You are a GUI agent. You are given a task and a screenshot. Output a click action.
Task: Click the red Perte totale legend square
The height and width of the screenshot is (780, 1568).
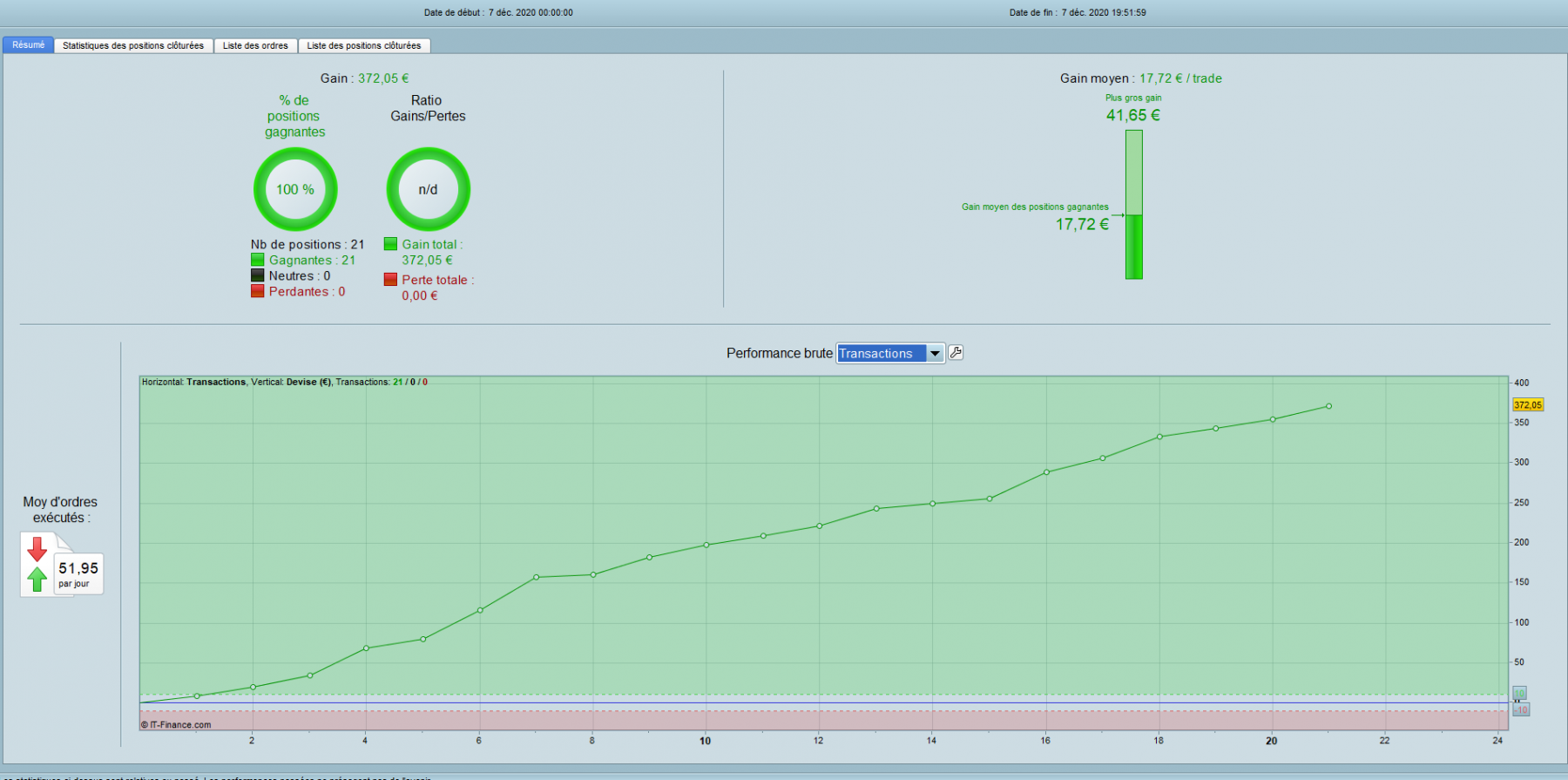[x=391, y=280]
